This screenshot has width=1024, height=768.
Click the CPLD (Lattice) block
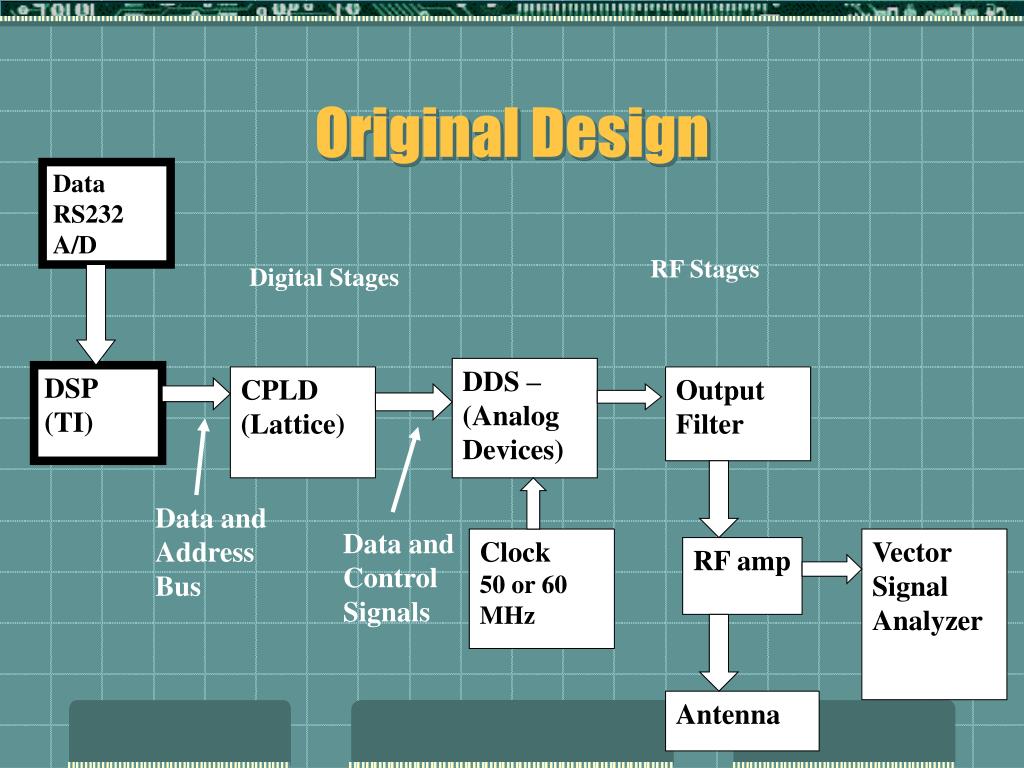(x=303, y=422)
